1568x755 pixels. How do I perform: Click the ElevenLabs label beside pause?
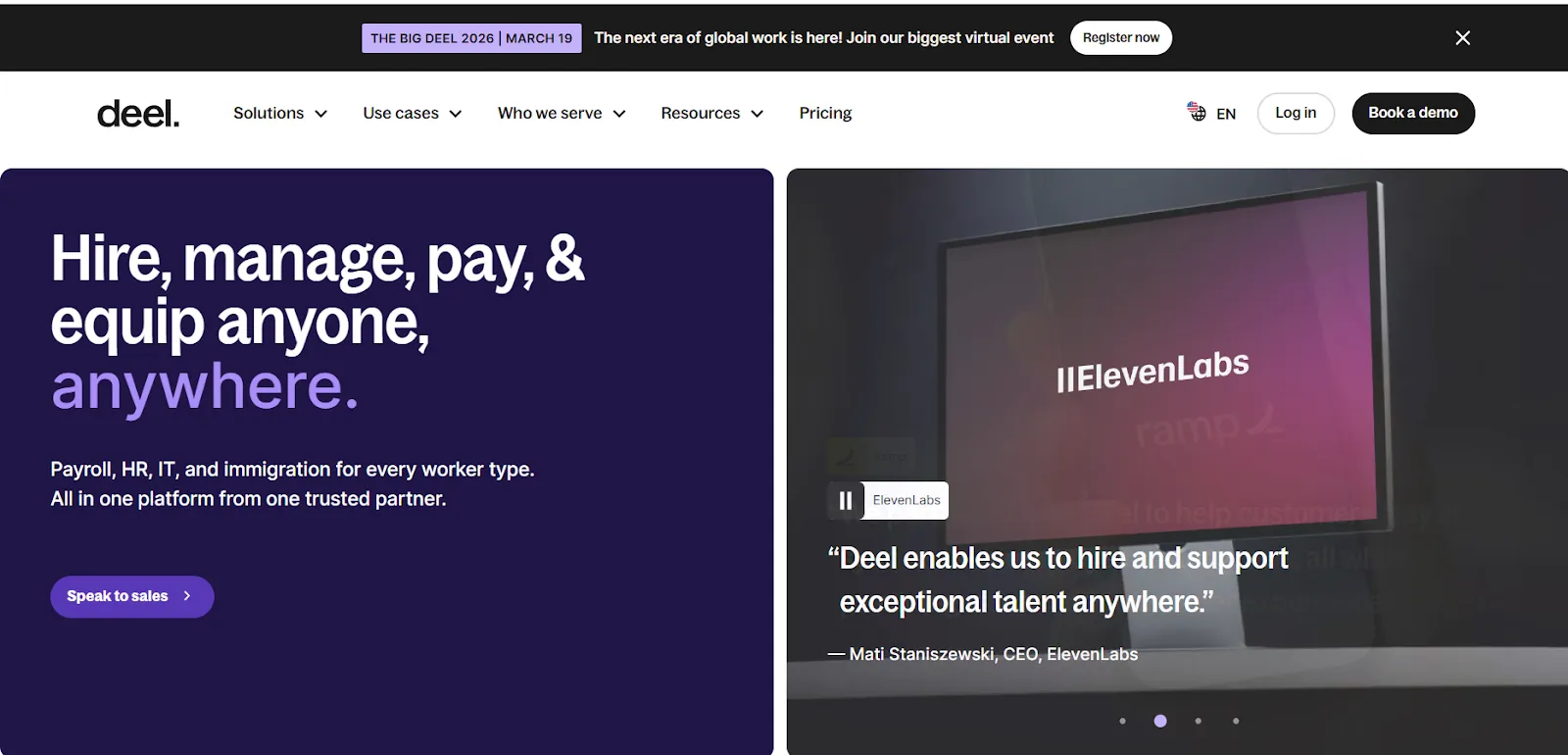[906, 501]
